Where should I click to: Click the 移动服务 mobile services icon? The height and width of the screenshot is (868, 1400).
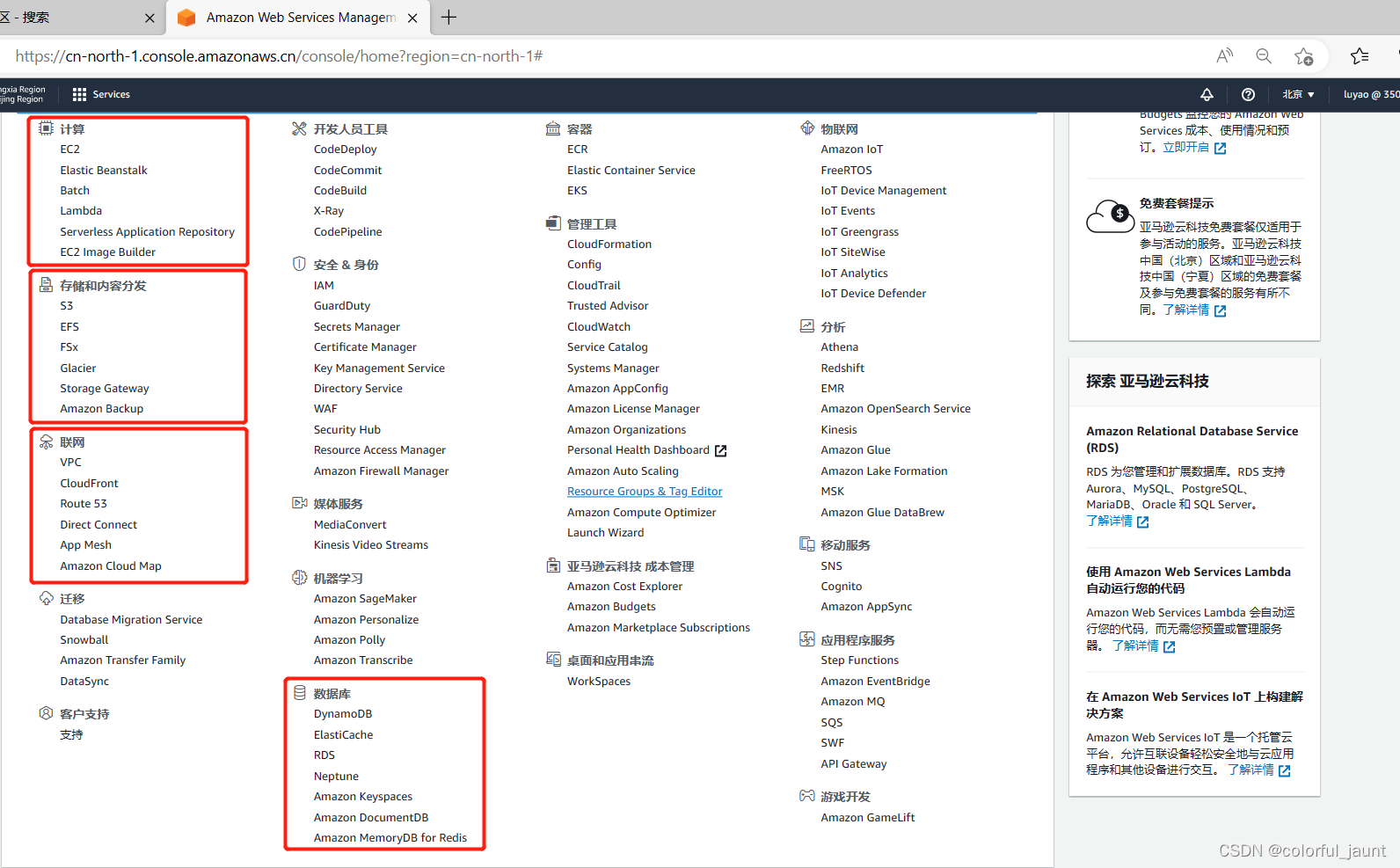[x=807, y=544]
